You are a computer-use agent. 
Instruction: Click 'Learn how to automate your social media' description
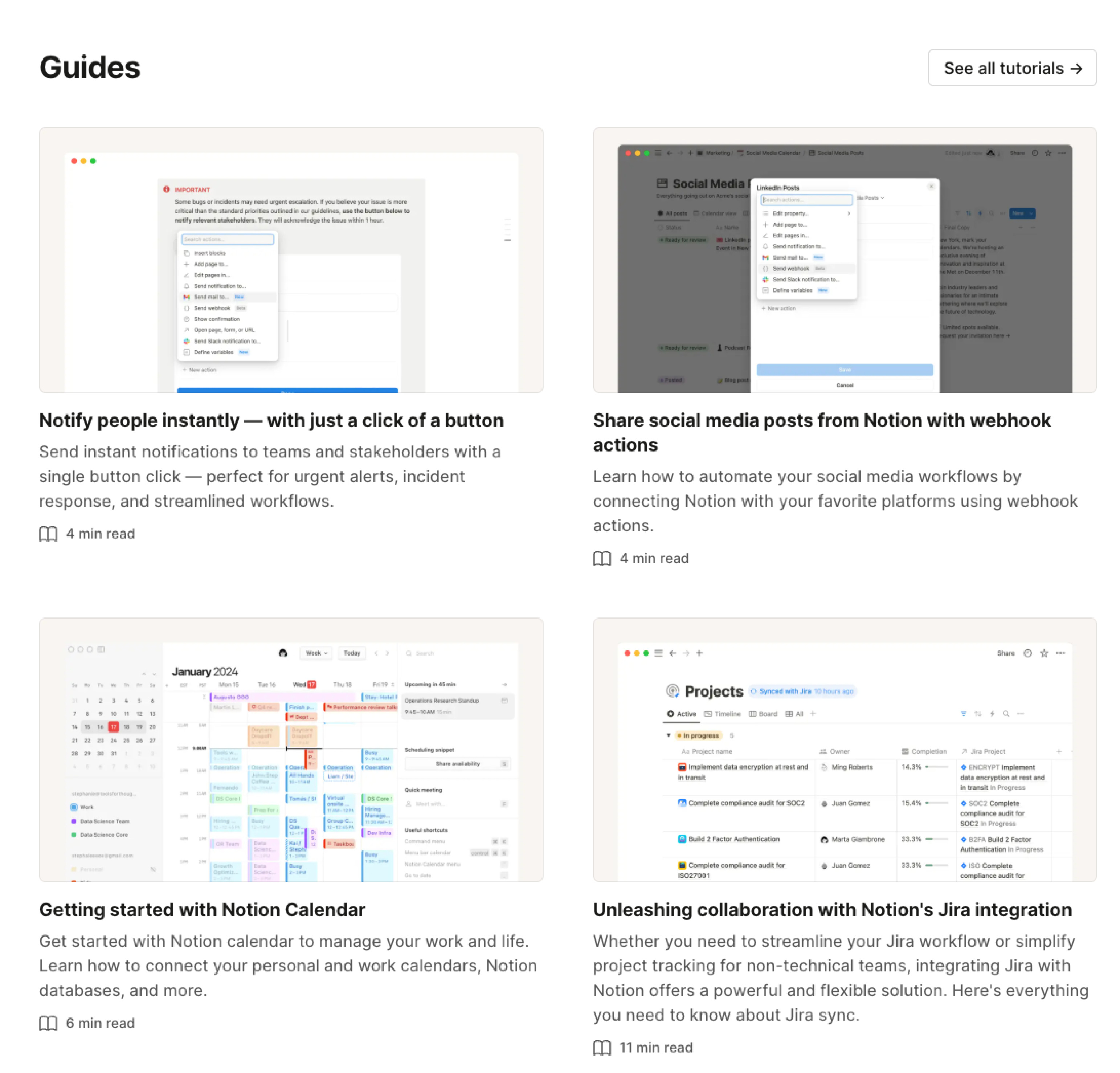tap(835, 501)
